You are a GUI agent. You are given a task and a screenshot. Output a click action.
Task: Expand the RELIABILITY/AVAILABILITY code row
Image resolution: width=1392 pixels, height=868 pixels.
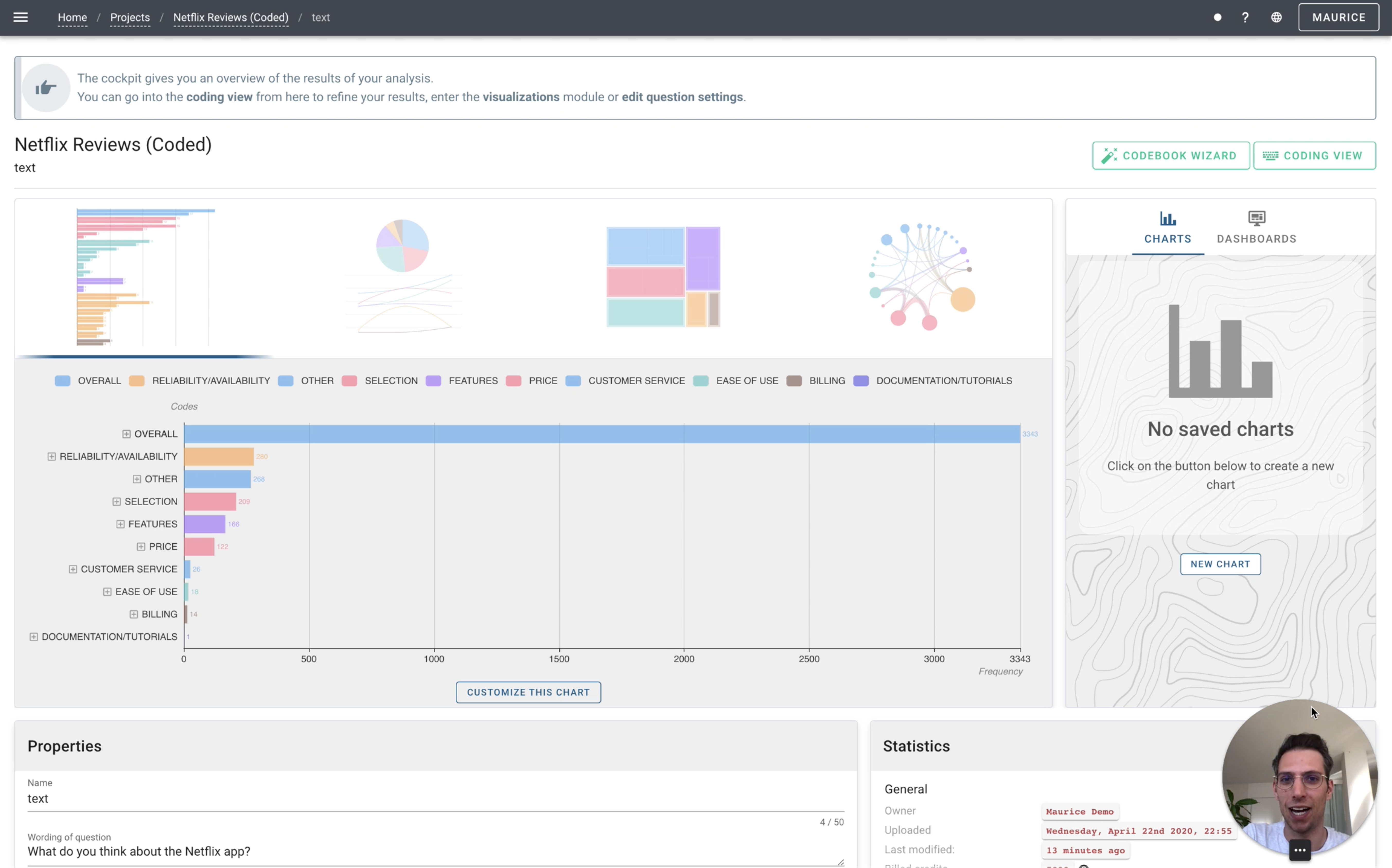(52, 456)
